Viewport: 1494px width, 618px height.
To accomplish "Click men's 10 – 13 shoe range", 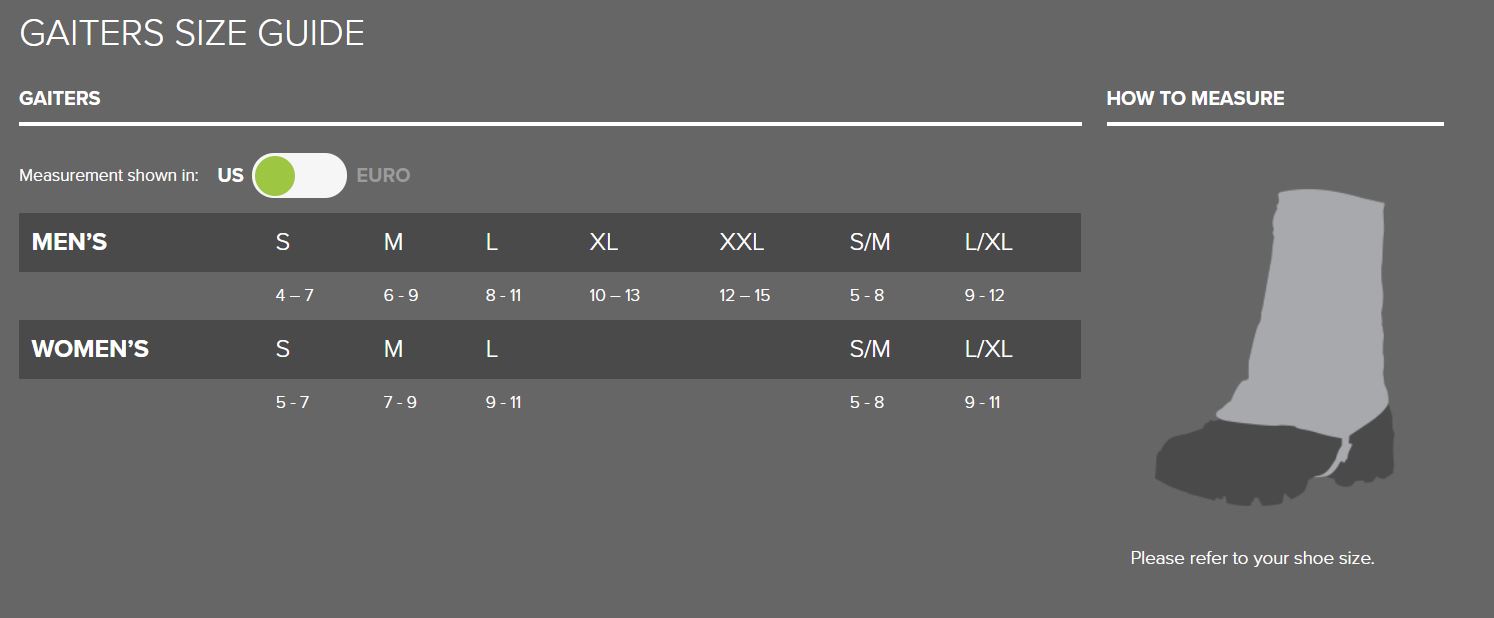I will pyautogui.click(x=614, y=296).
